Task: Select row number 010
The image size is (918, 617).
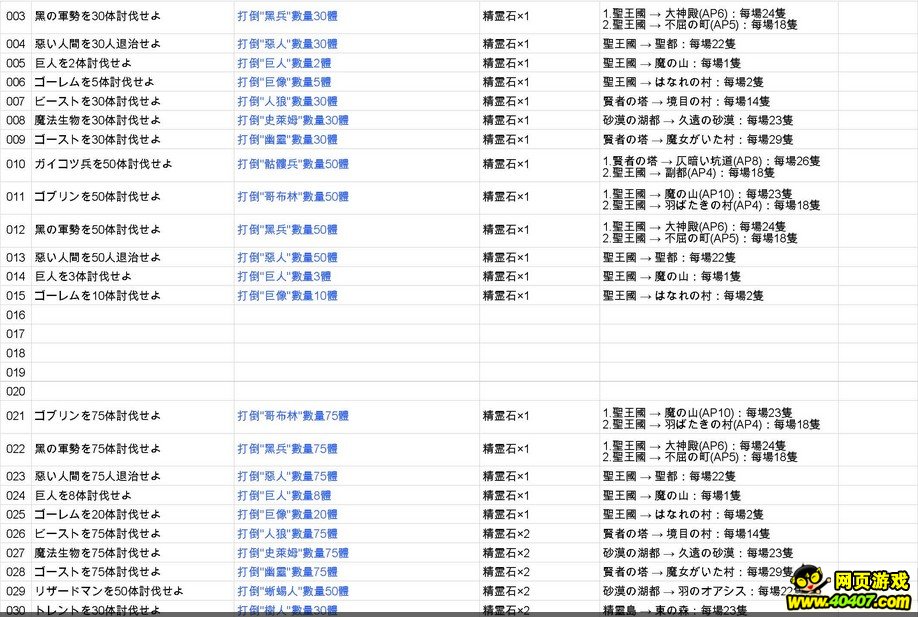Action: (x=16, y=164)
